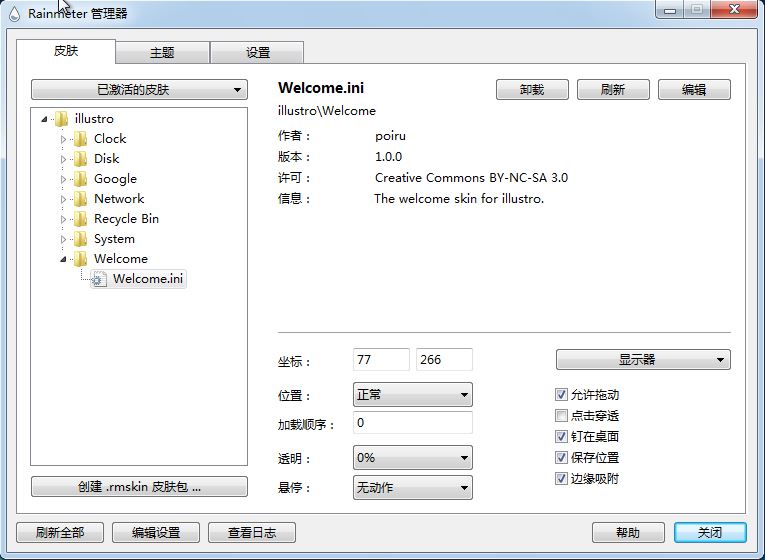Click the Clock folder icon

click(81, 139)
